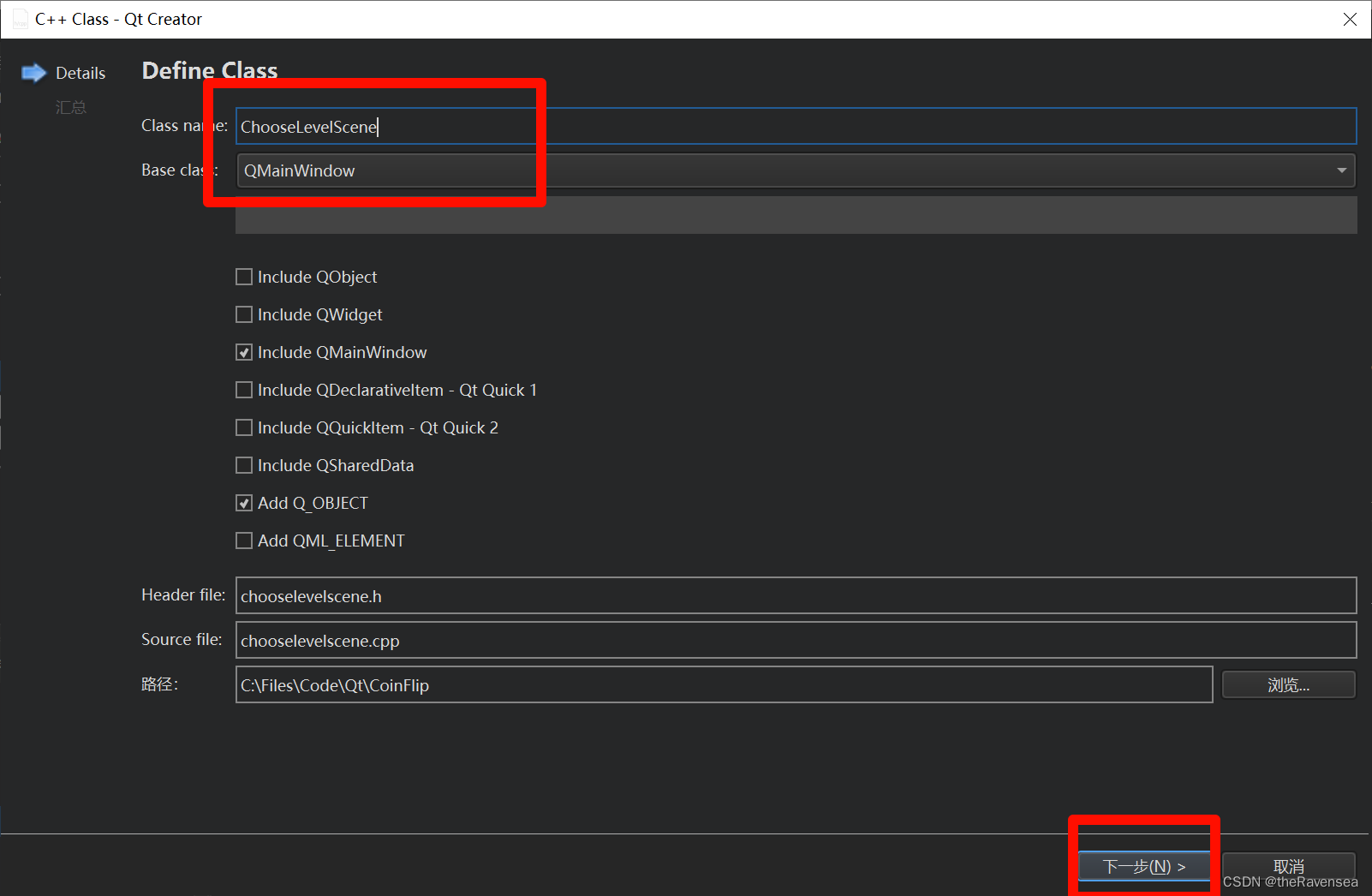
Task: Open the Base class dropdown arrow
Action: tap(1341, 170)
